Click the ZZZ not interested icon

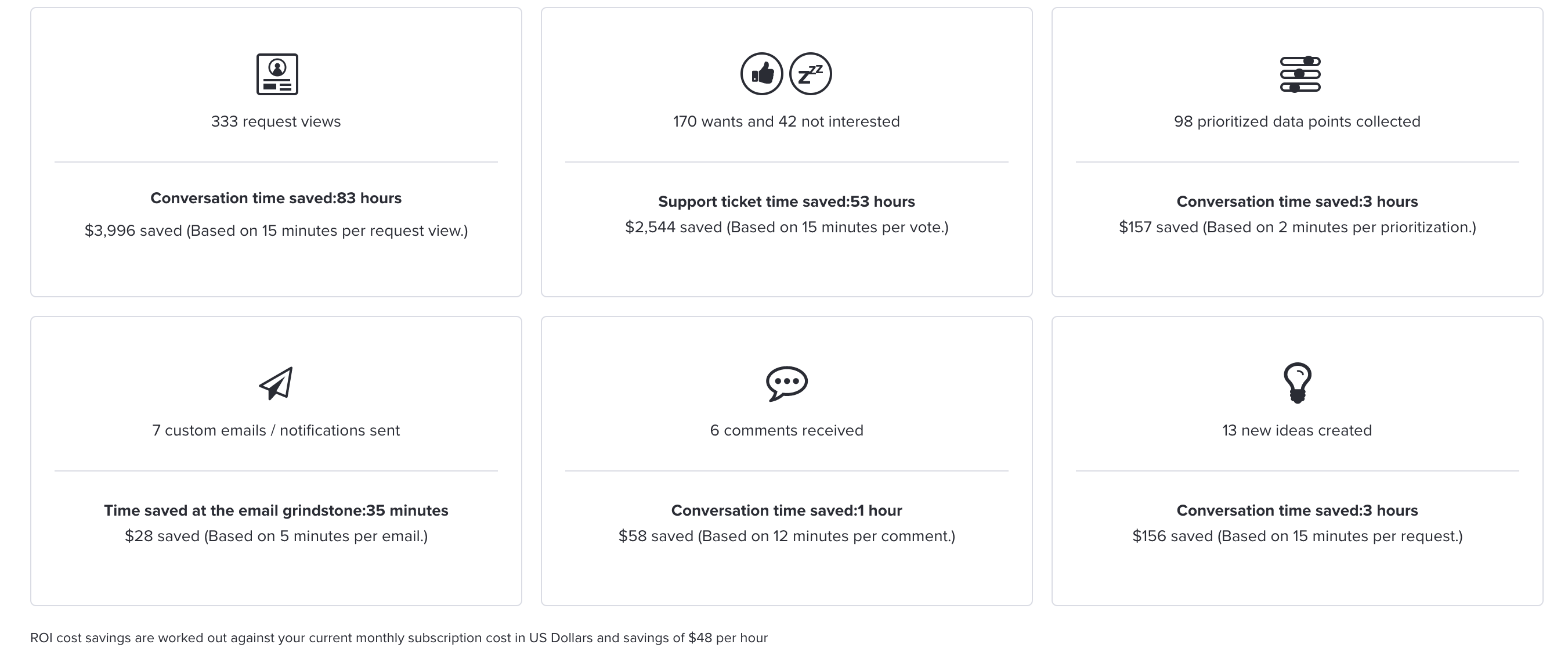(x=810, y=74)
